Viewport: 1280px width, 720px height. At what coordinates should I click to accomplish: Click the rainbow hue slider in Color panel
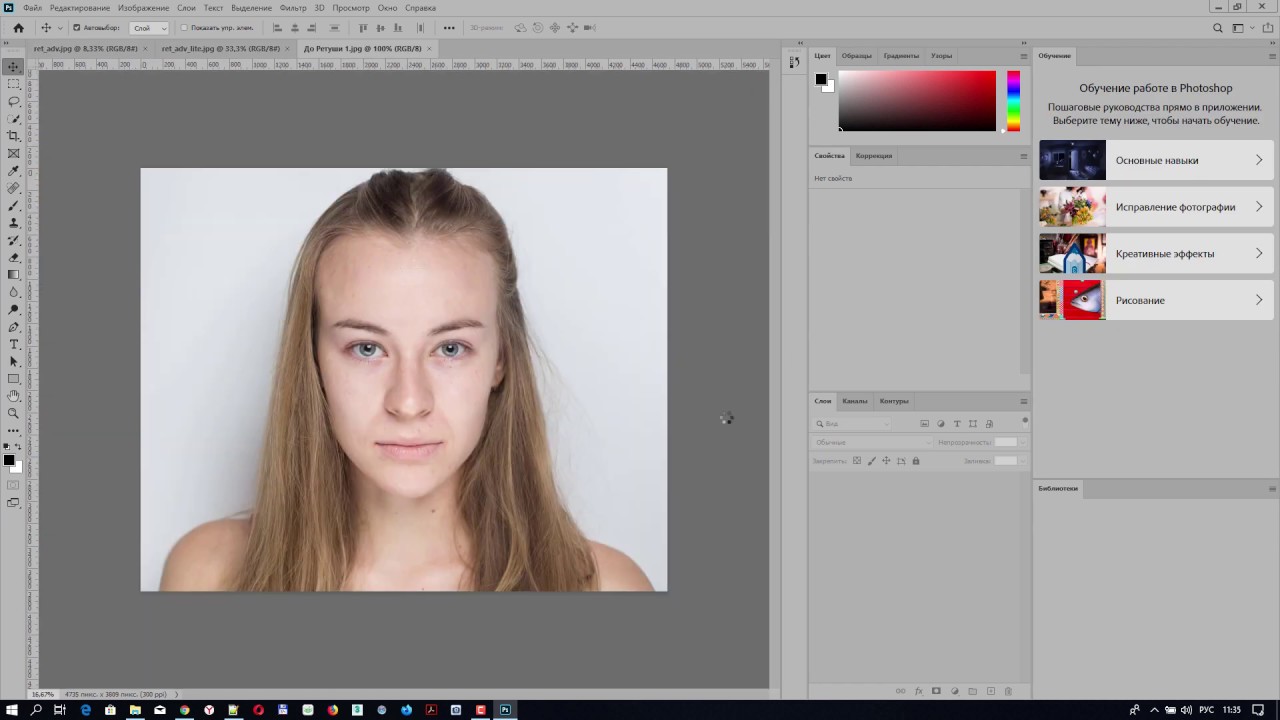click(x=1013, y=100)
